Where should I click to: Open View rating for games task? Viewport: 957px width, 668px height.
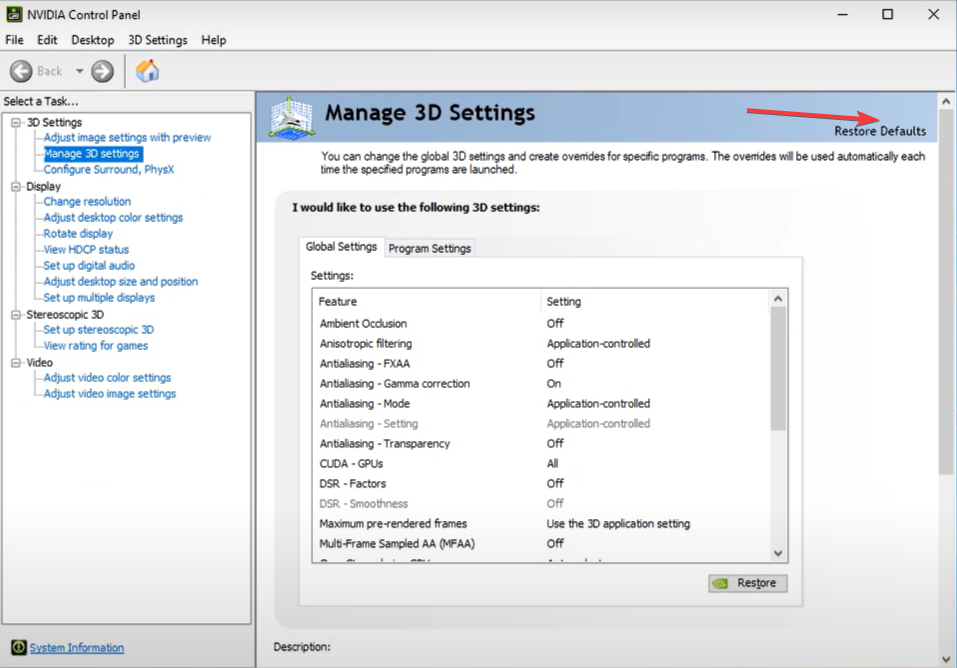95,346
